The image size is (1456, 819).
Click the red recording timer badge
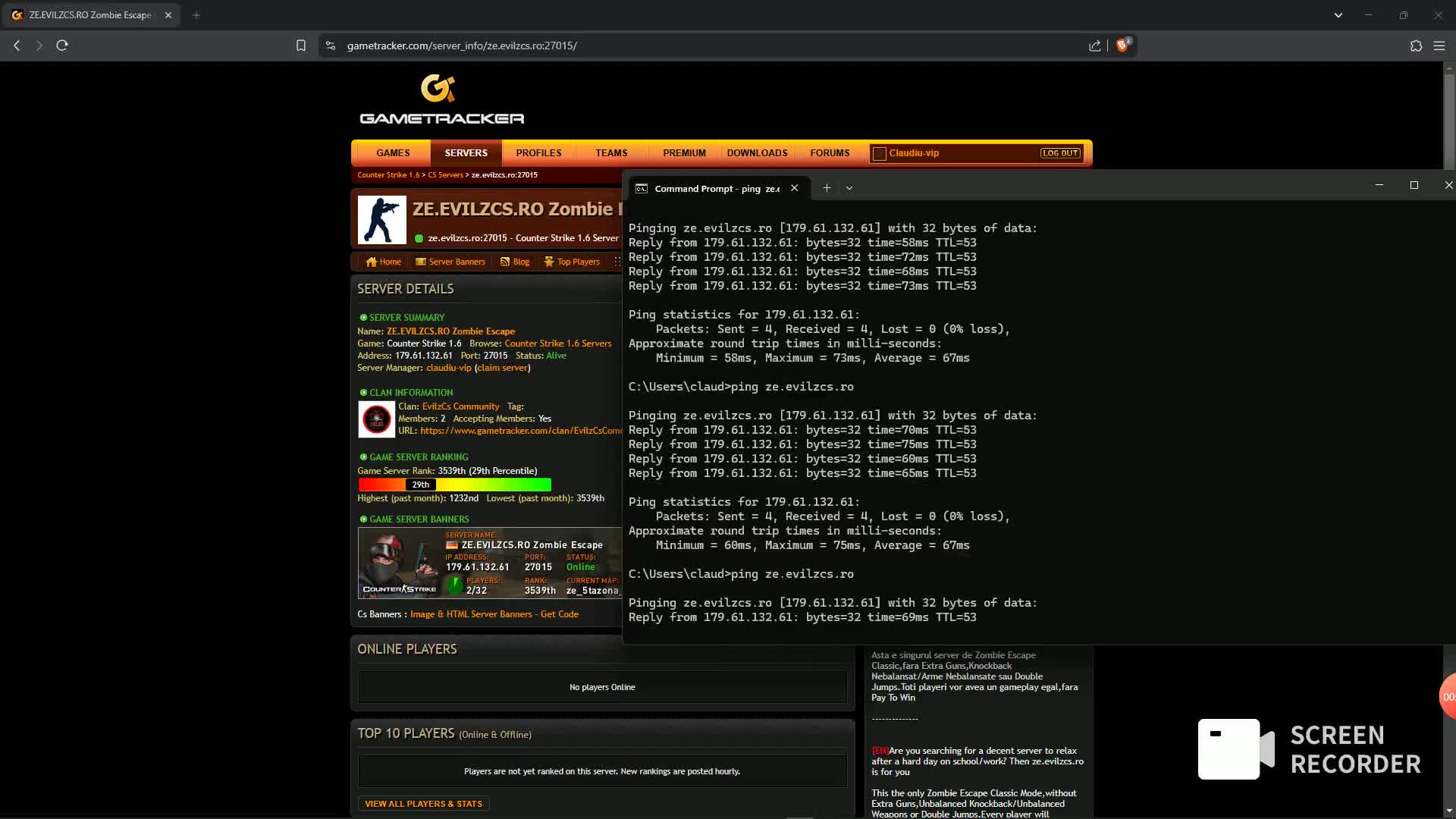1448,696
